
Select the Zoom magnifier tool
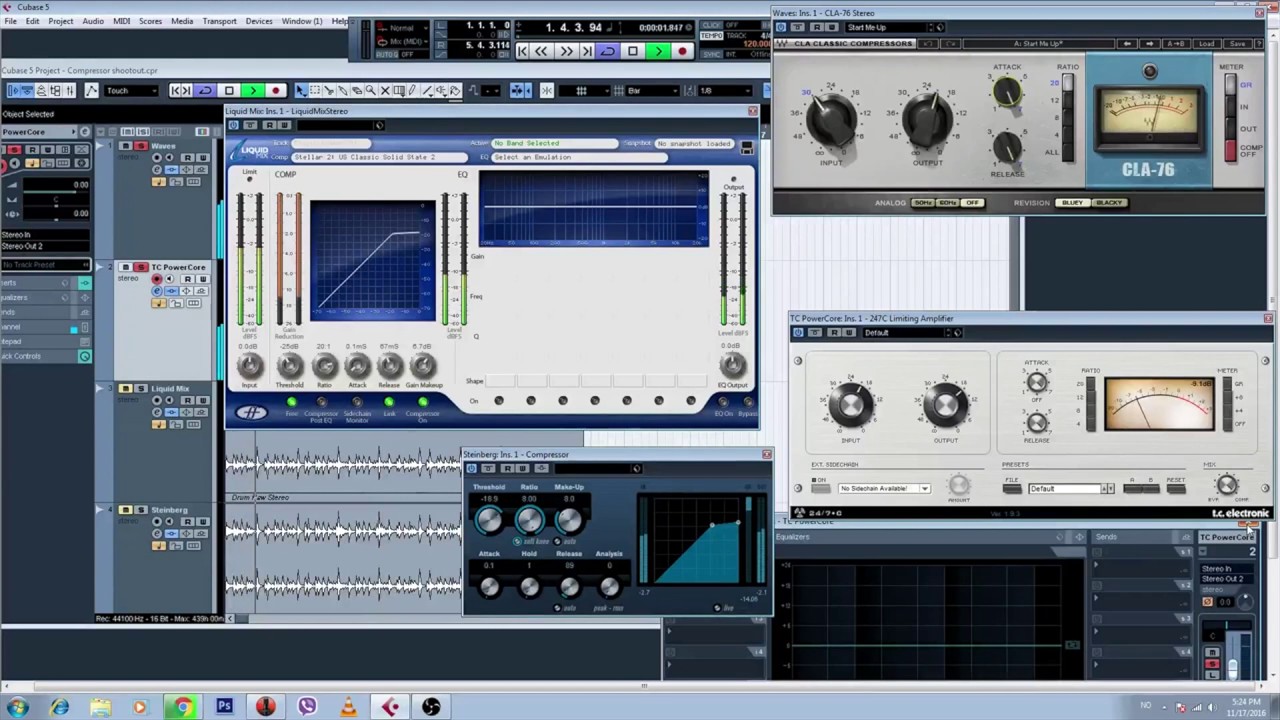tap(371, 91)
